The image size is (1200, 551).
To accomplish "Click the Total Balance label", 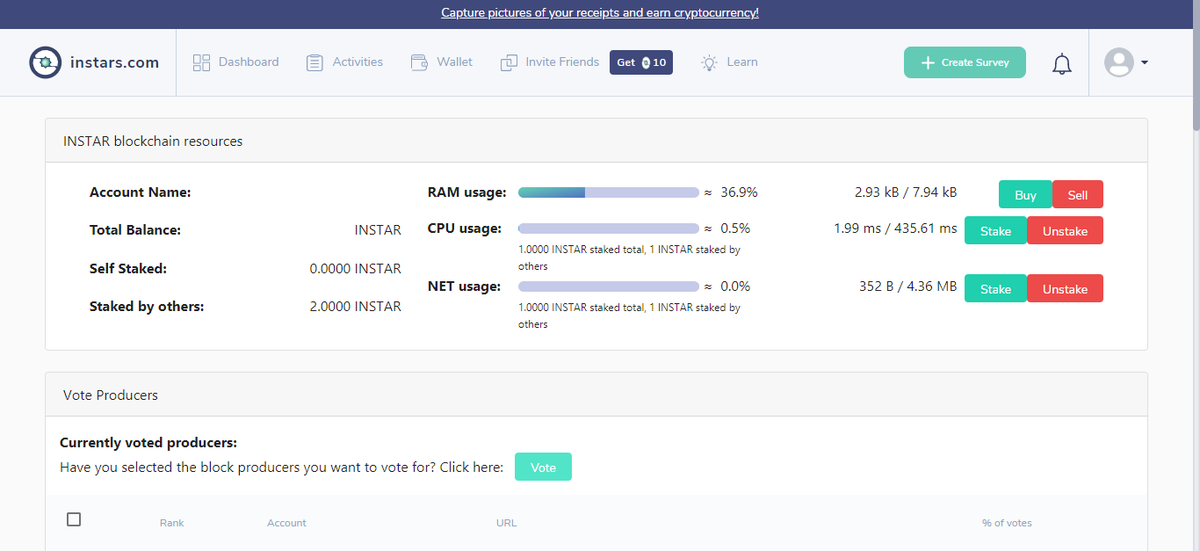I will tap(135, 230).
